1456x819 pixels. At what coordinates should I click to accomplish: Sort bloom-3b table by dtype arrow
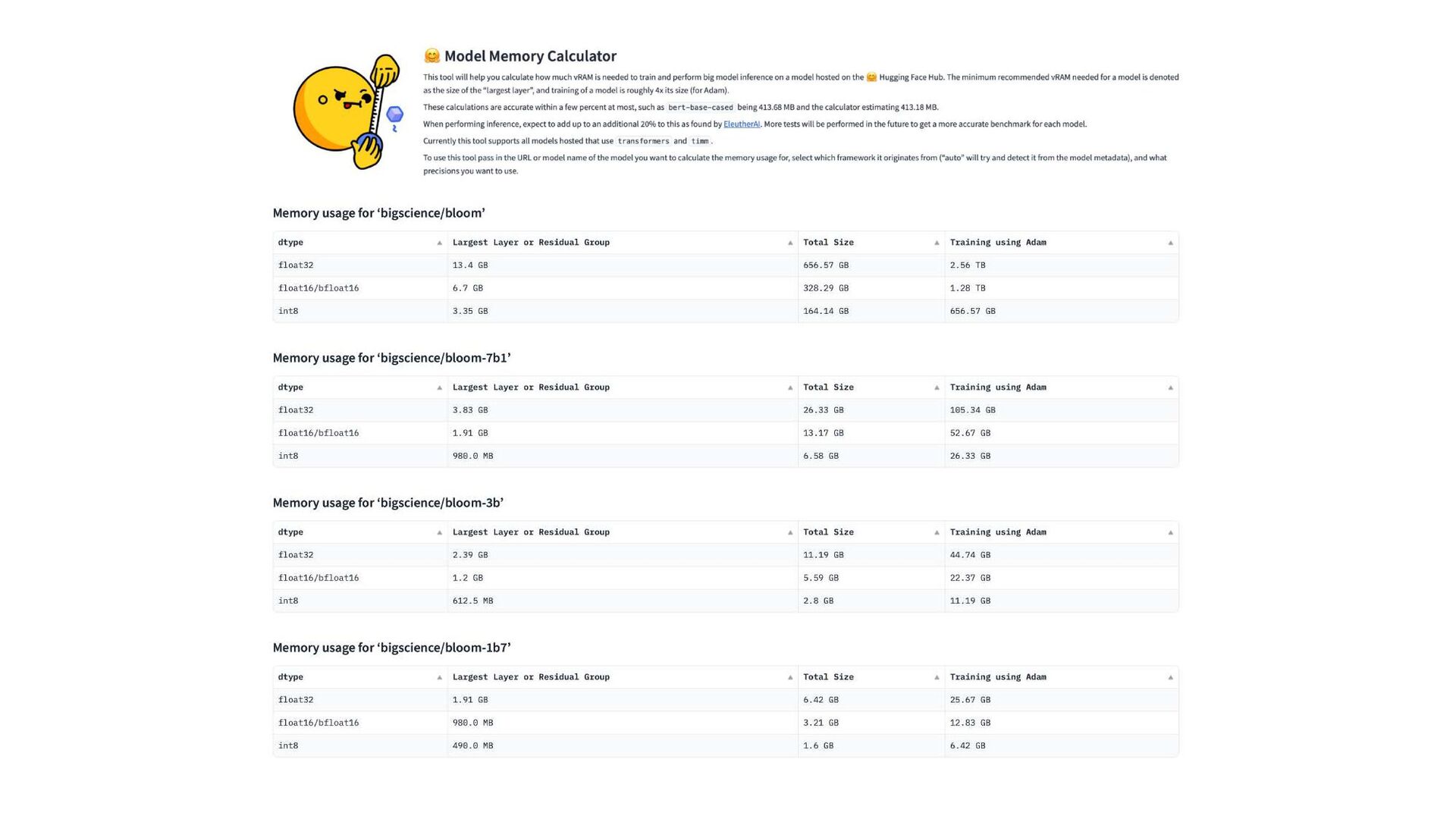tap(439, 532)
